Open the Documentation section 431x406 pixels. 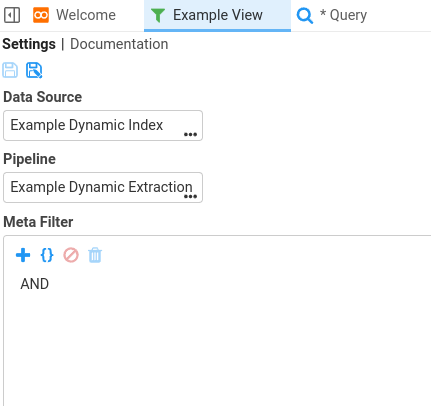[x=119, y=44]
